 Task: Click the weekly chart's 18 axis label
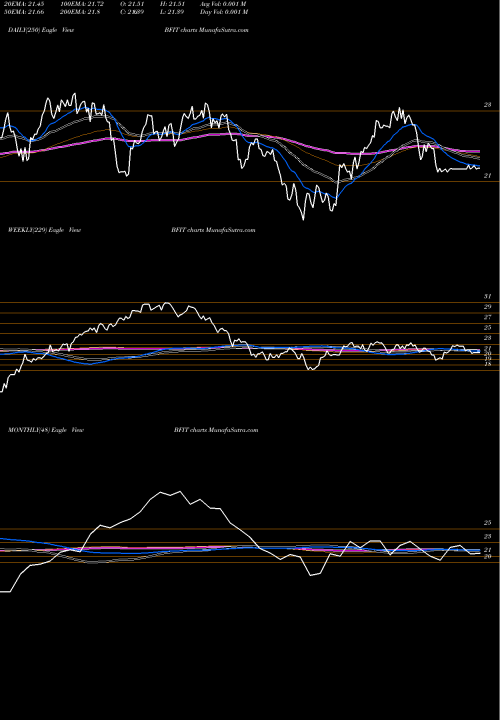pyautogui.click(x=488, y=364)
